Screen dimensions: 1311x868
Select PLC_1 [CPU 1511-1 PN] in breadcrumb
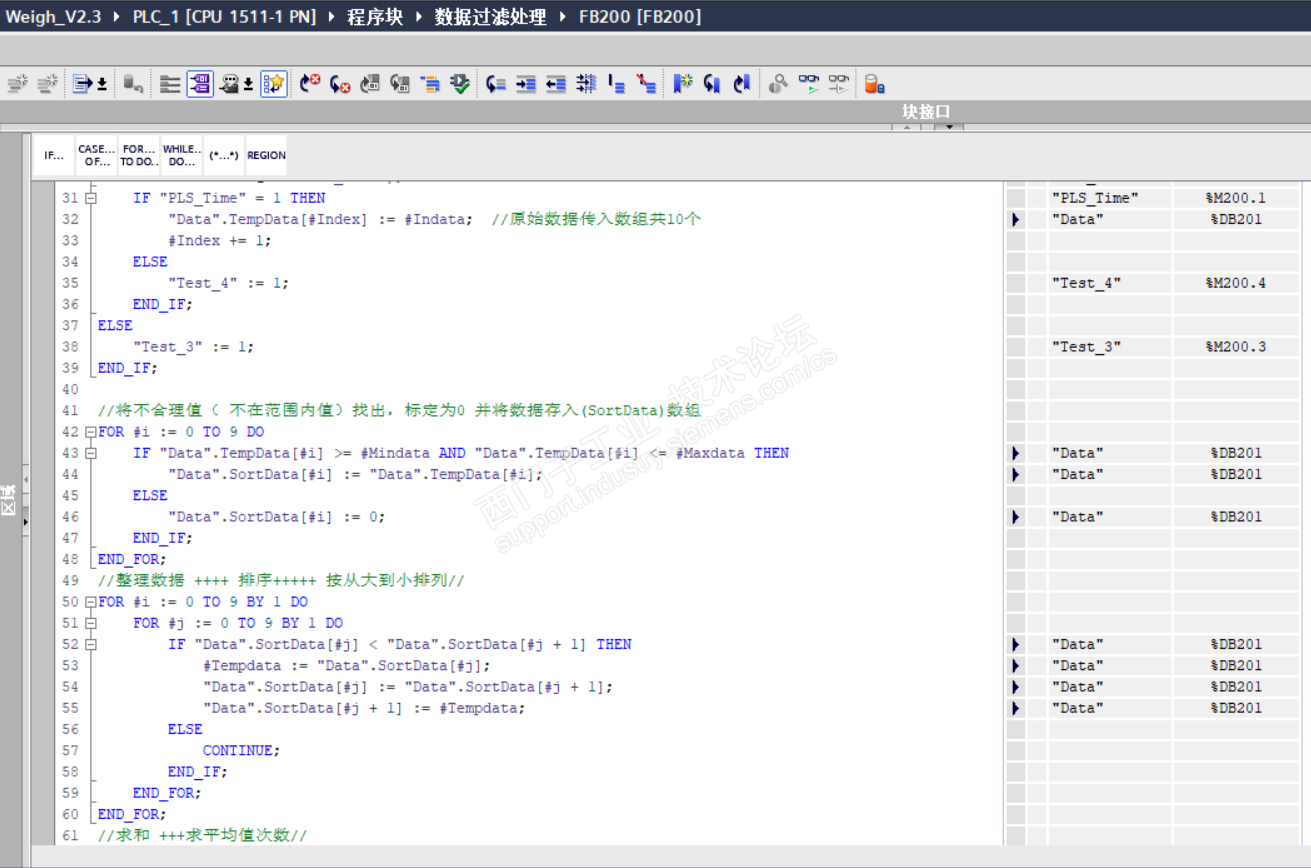[224, 17]
